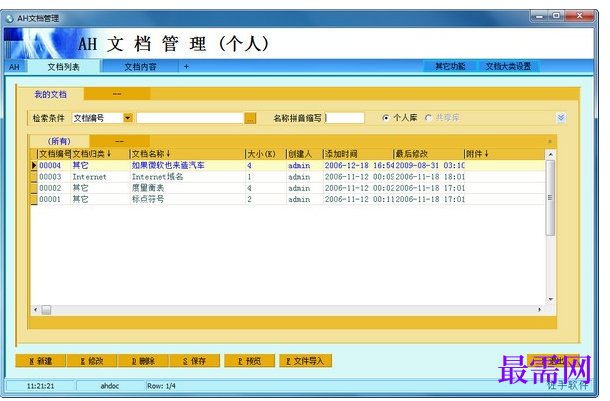Click the 创建人 column header
The image size is (610, 401).
tap(305, 154)
